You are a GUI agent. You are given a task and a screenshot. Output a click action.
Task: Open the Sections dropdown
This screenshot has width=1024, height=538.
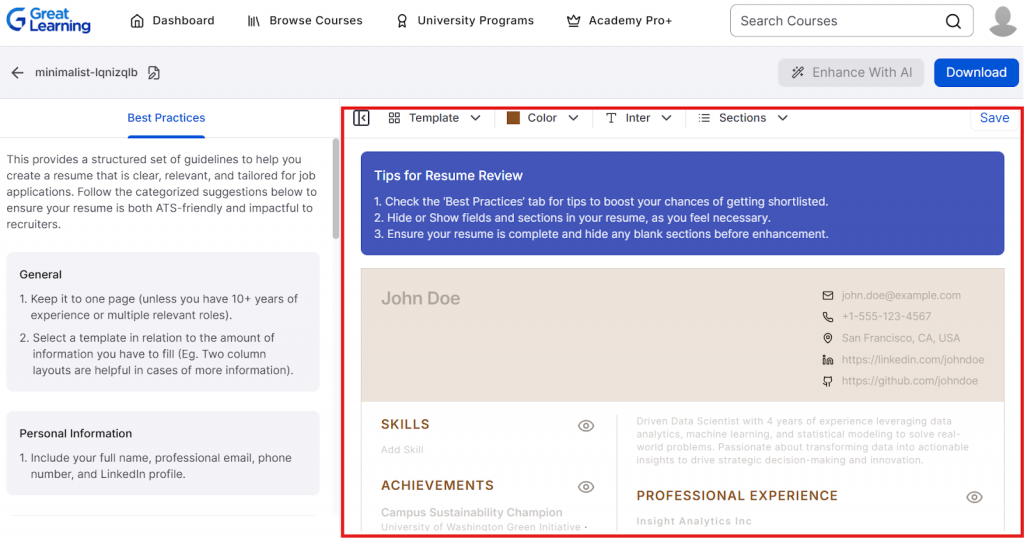click(x=743, y=118)
